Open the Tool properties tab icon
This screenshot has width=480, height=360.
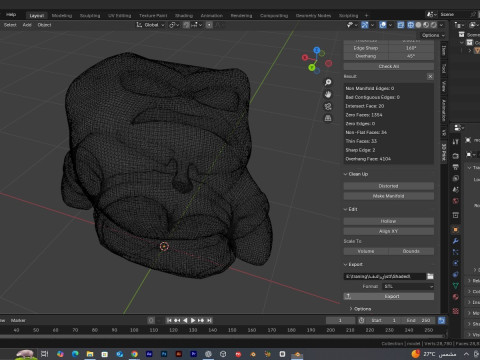[x=455, y=142]
